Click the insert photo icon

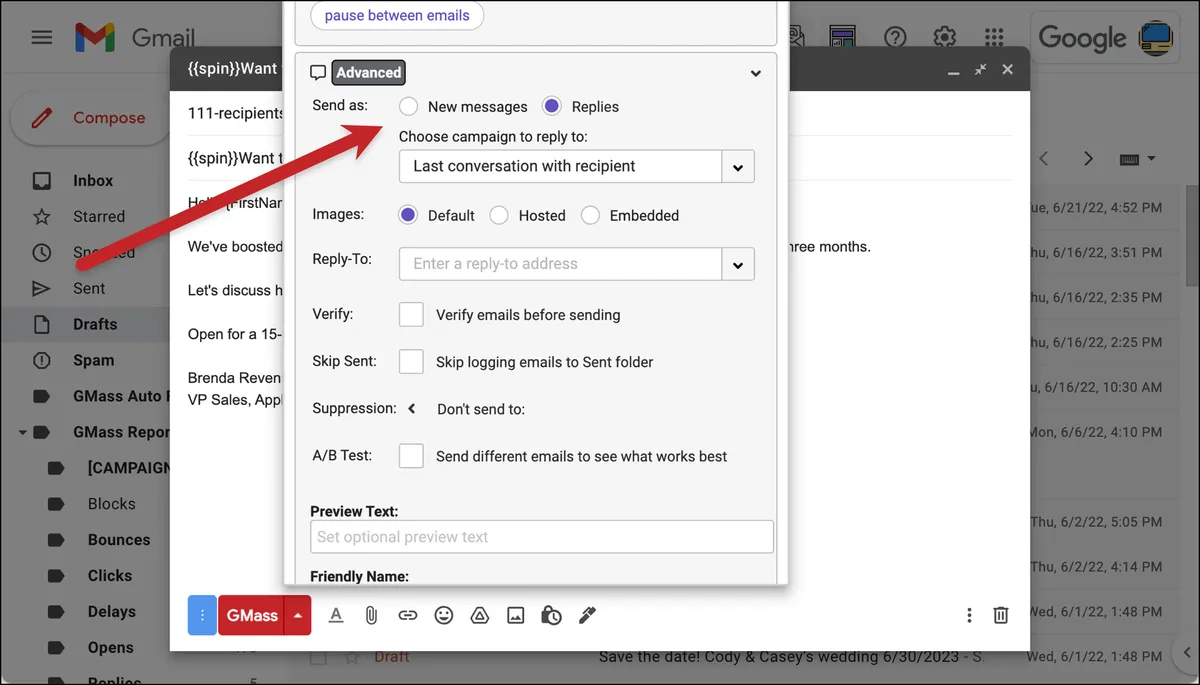pyautogui.click(x=516, y=616)
